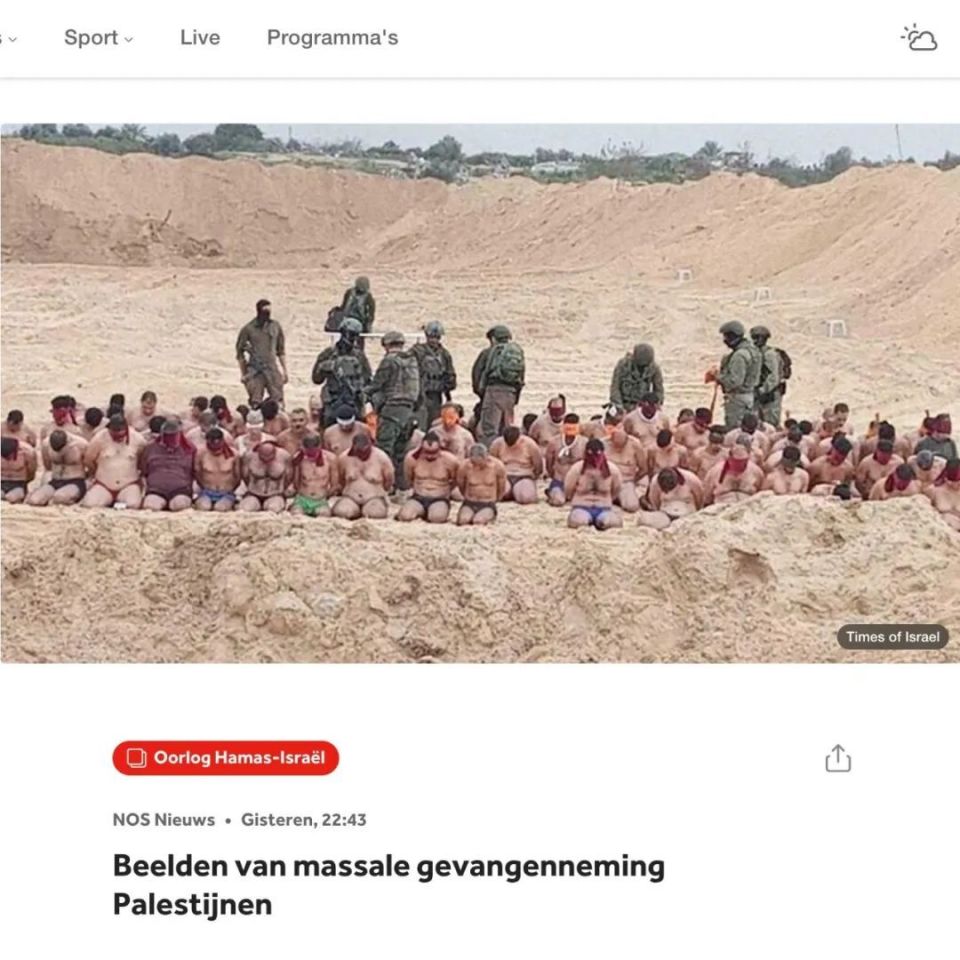Click the Hamas-Israël text inside red pill

point(269,758)
